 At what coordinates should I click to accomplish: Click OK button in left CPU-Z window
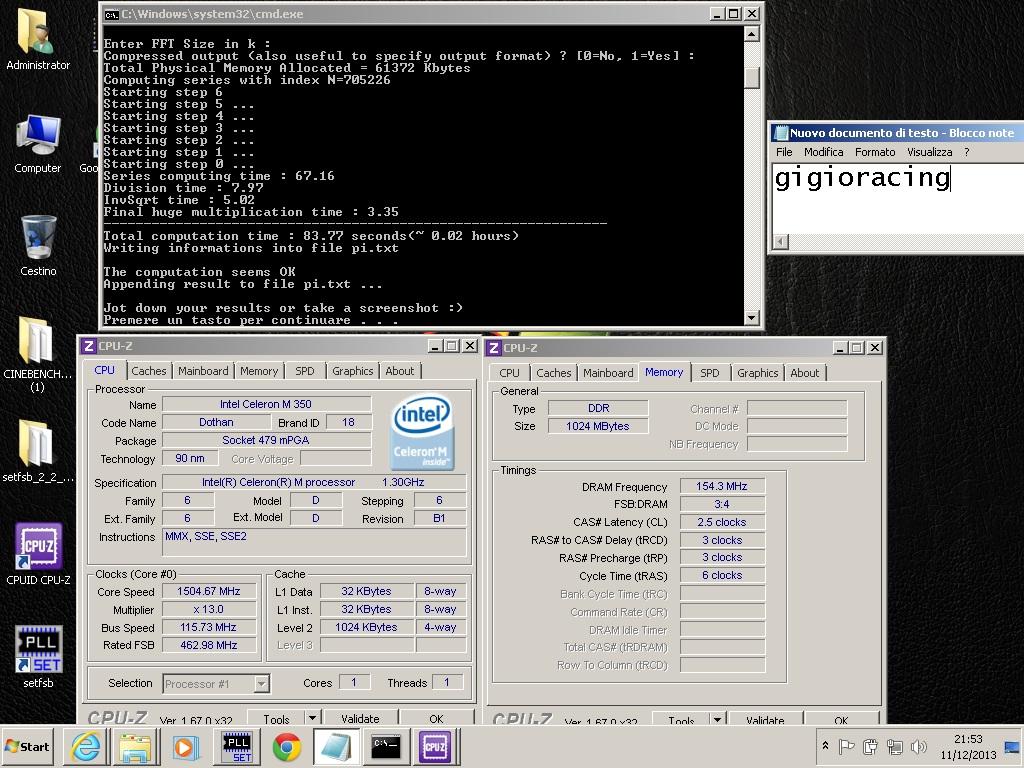click(436, 718)
